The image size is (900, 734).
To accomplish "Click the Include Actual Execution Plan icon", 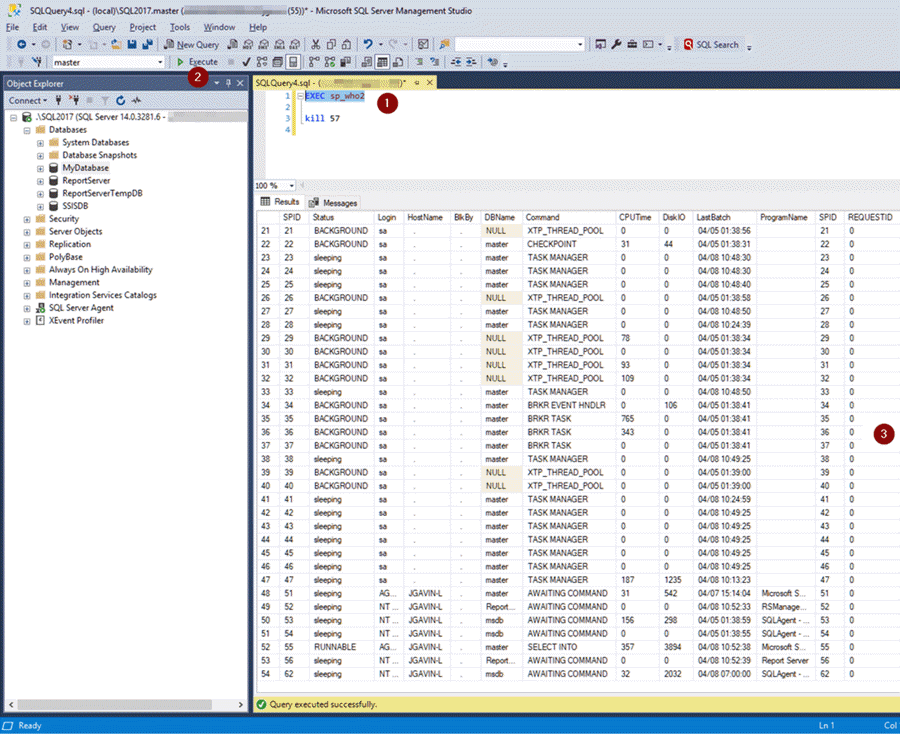I will [313, 62].
